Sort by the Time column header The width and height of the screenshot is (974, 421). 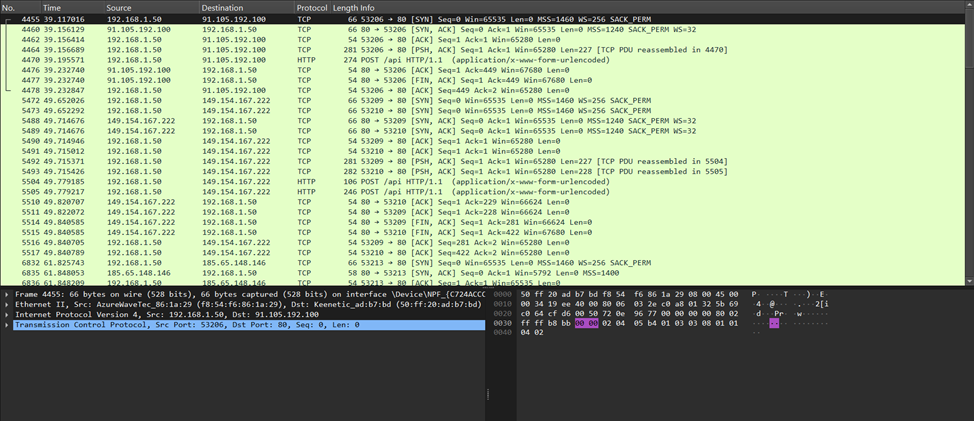coord(52,7)
